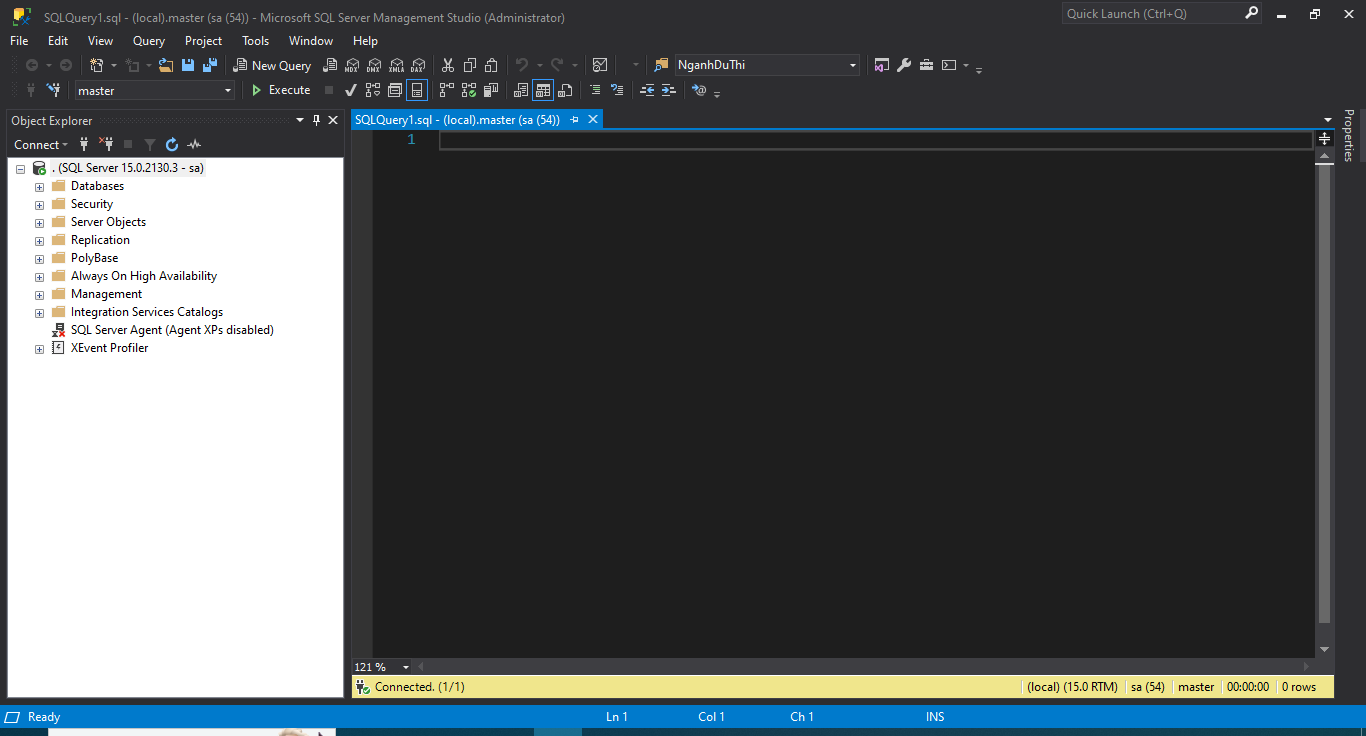
Task: Select SQL Server Agent item
Action: point(172,330)
